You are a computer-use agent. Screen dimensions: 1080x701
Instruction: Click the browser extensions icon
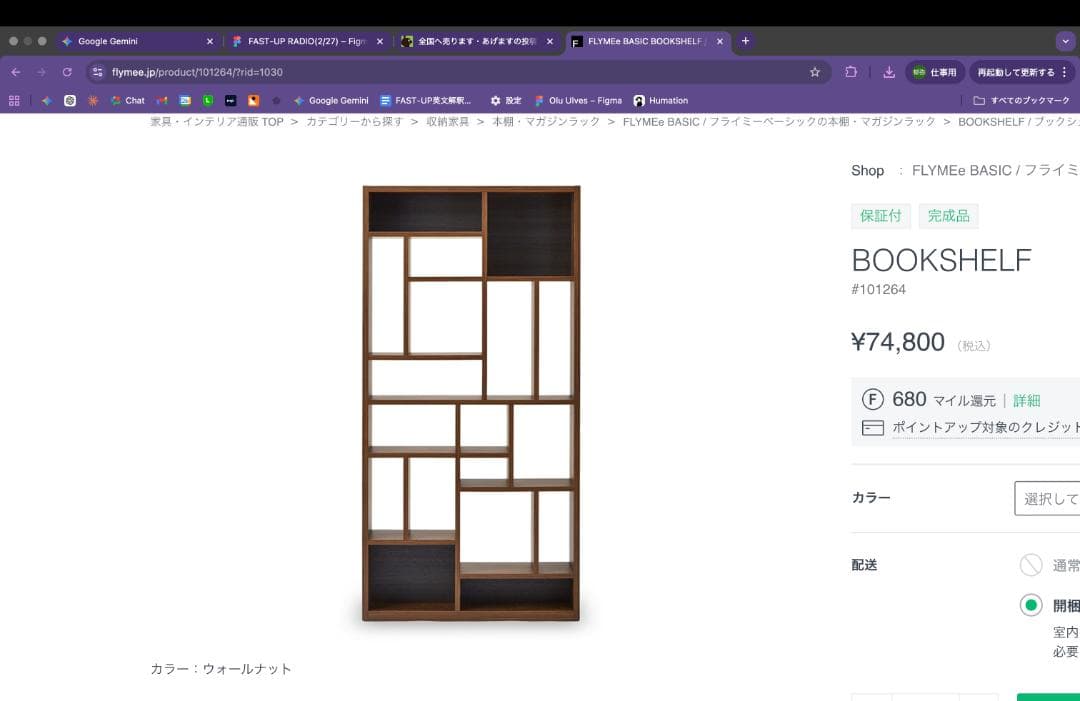tap(851, 72)
